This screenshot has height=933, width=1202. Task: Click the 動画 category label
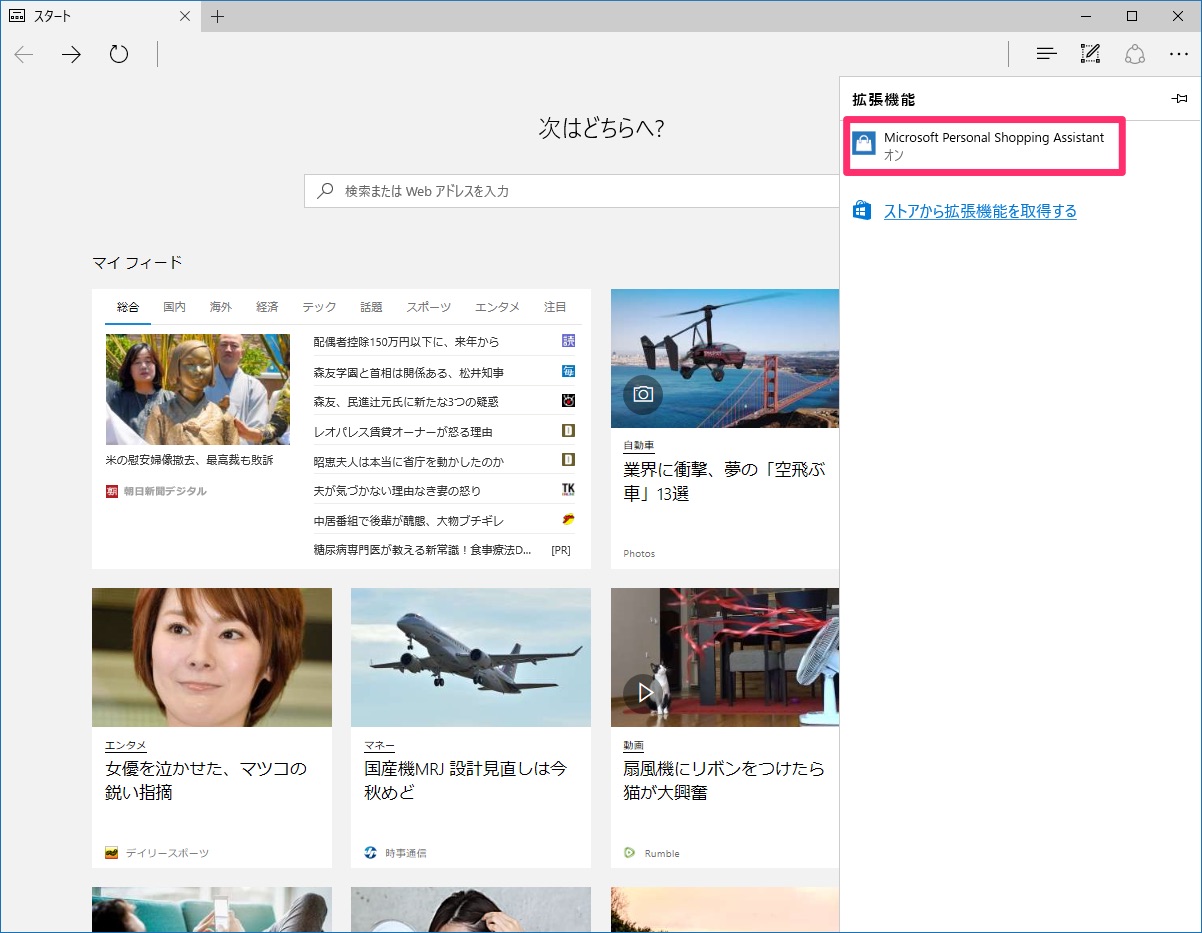(633, 745)
